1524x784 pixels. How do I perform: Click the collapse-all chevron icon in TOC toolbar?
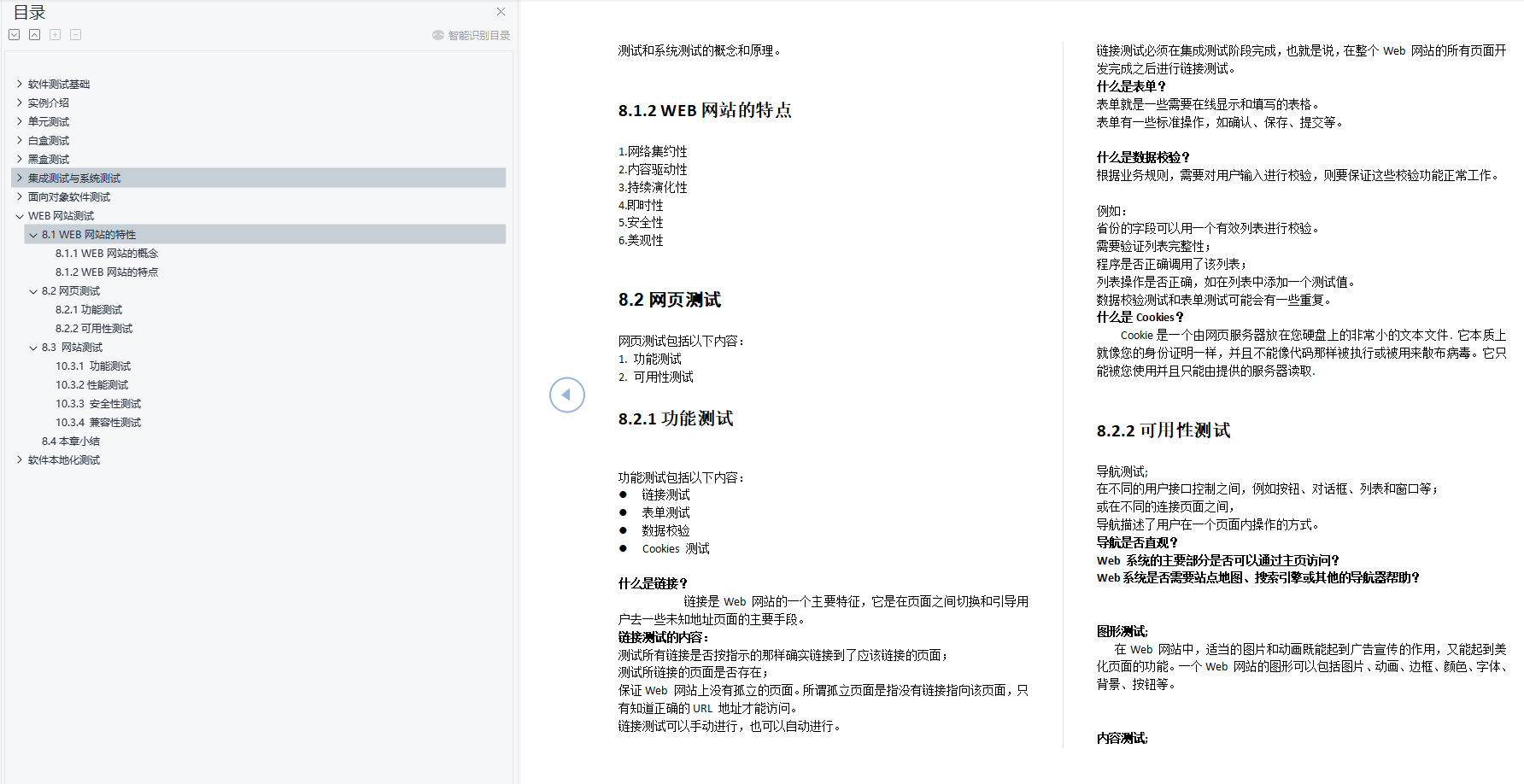click(34, 34)
